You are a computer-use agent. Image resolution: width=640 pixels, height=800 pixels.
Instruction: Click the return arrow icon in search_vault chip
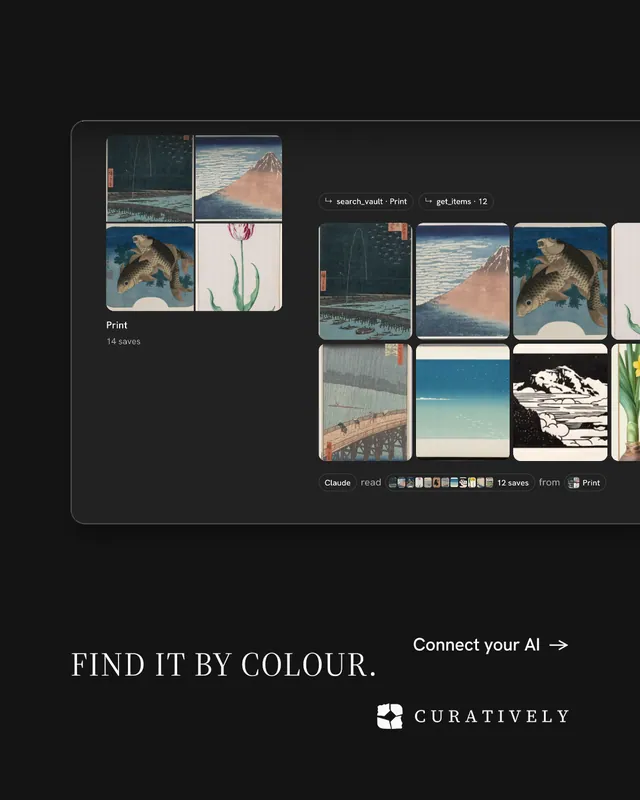pyautogui.click(x=328, y=201)
